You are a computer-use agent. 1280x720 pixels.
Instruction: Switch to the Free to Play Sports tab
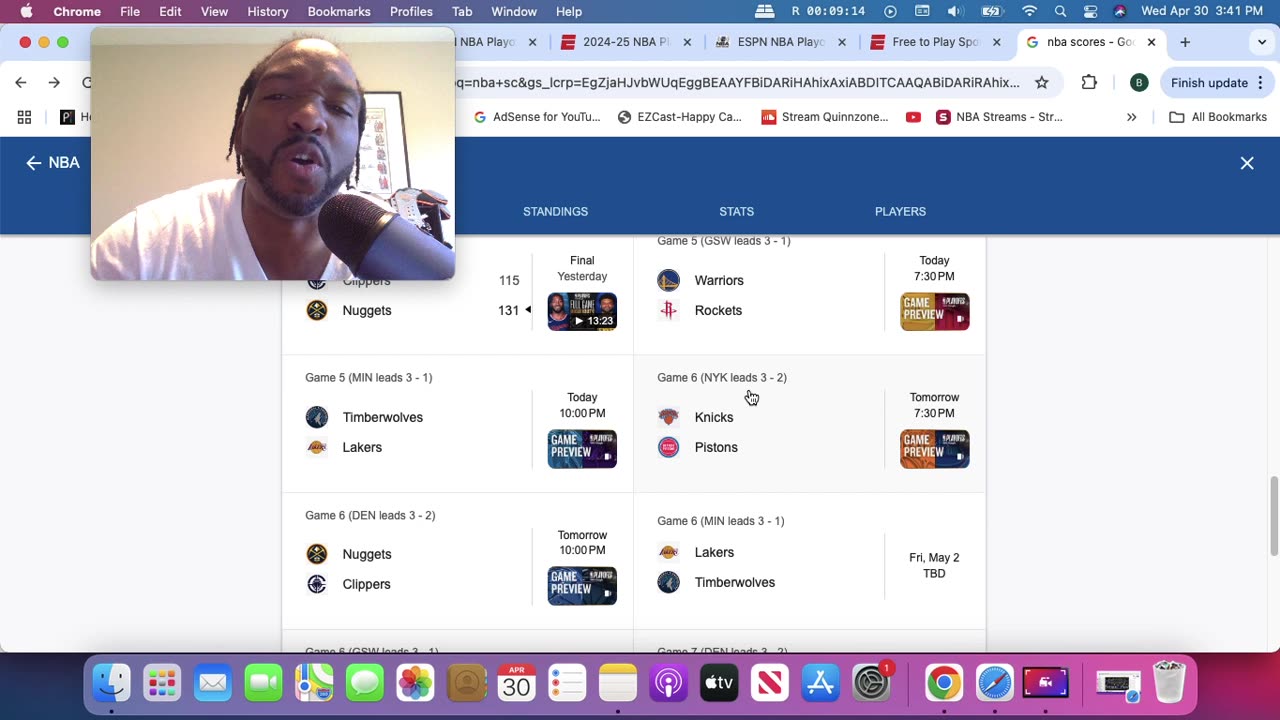point(935,42)
